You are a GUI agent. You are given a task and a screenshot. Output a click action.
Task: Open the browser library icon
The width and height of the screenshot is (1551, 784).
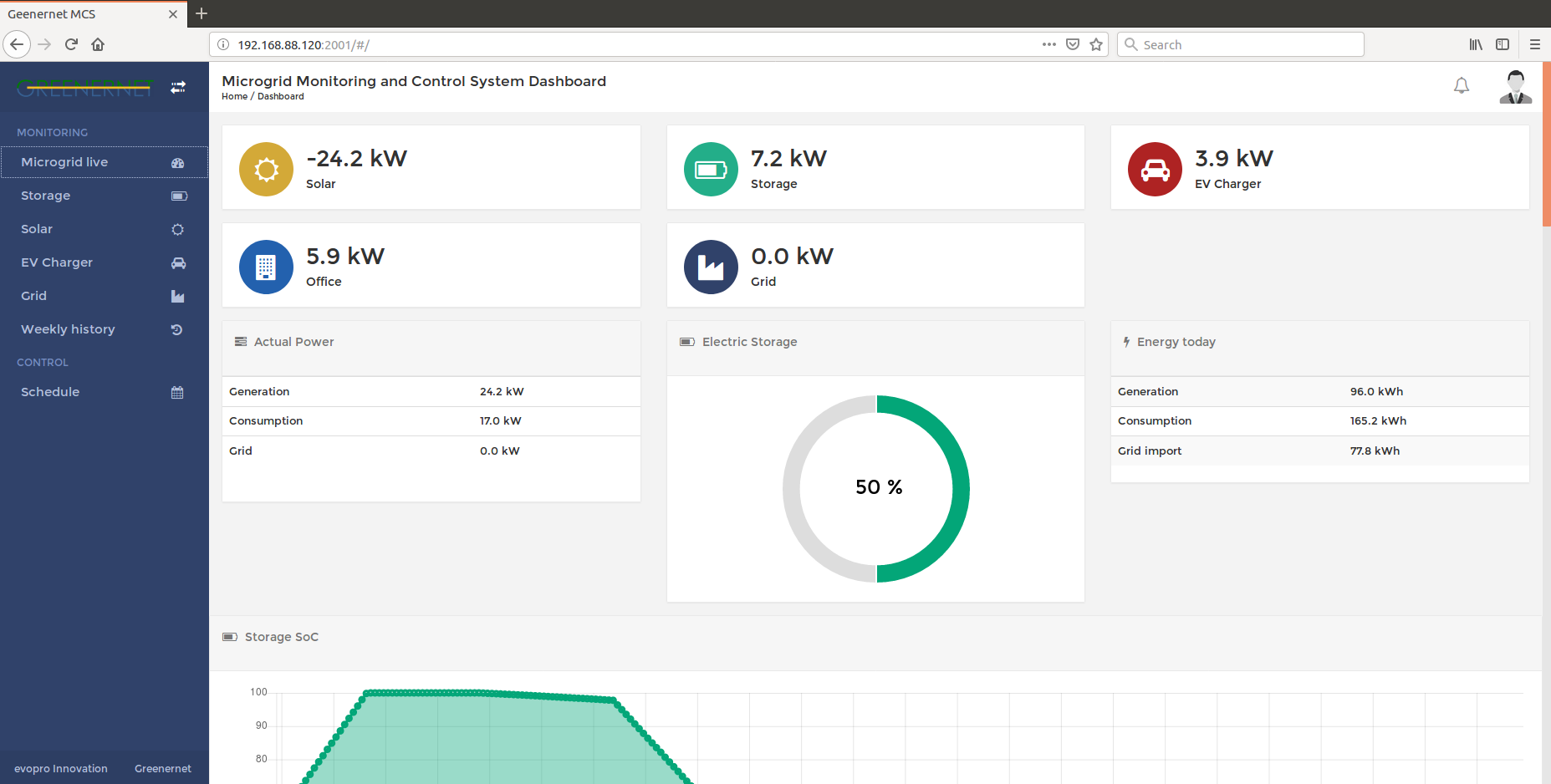[1476, 44]
